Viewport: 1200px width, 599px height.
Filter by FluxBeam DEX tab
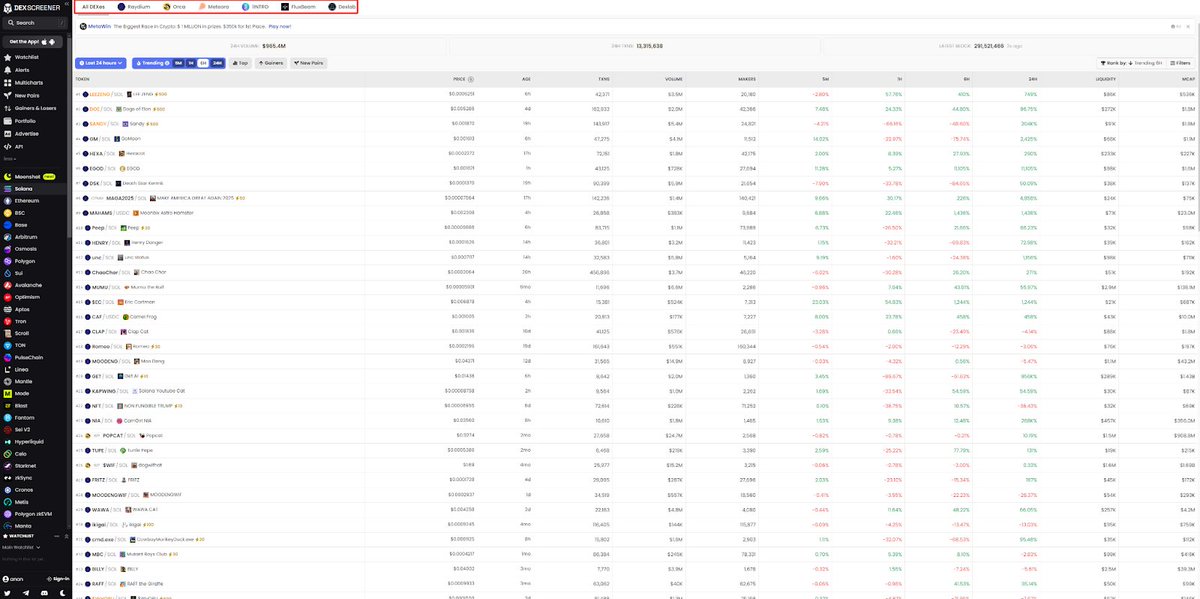tap(298, 7)
